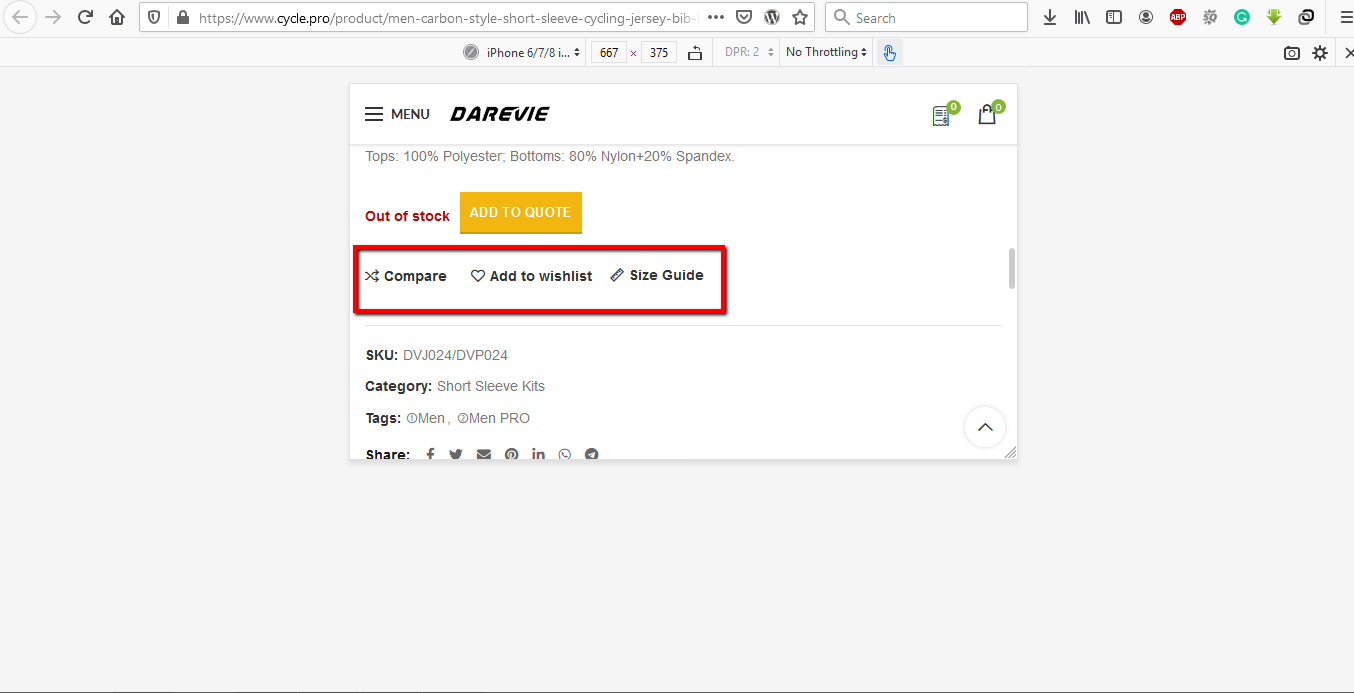The height and width of the screenshot is (693, 1354).
Task: Open the DPR pixel ratio dropdown
Action: click(747, 52)
